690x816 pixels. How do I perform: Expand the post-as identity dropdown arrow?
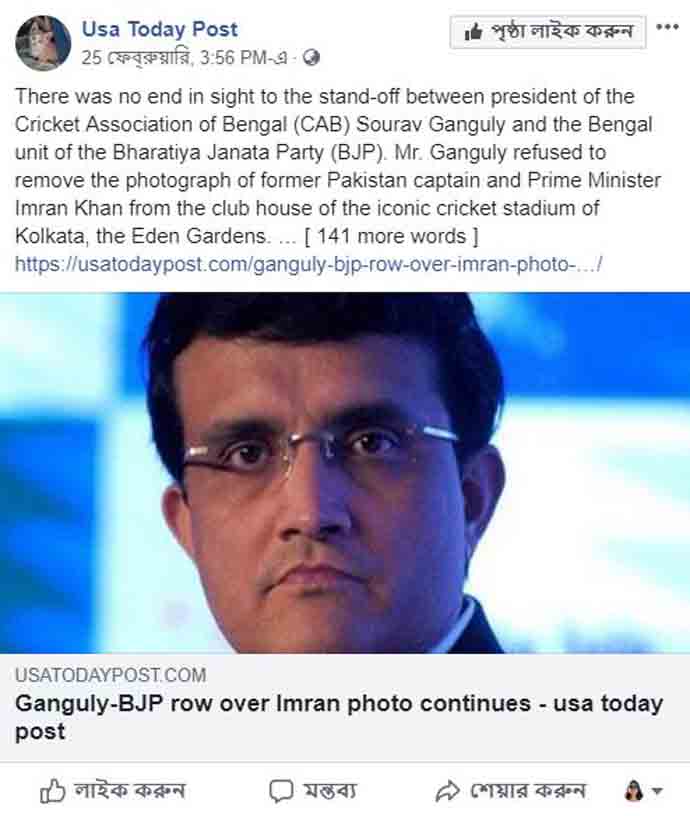pos(657,792)
